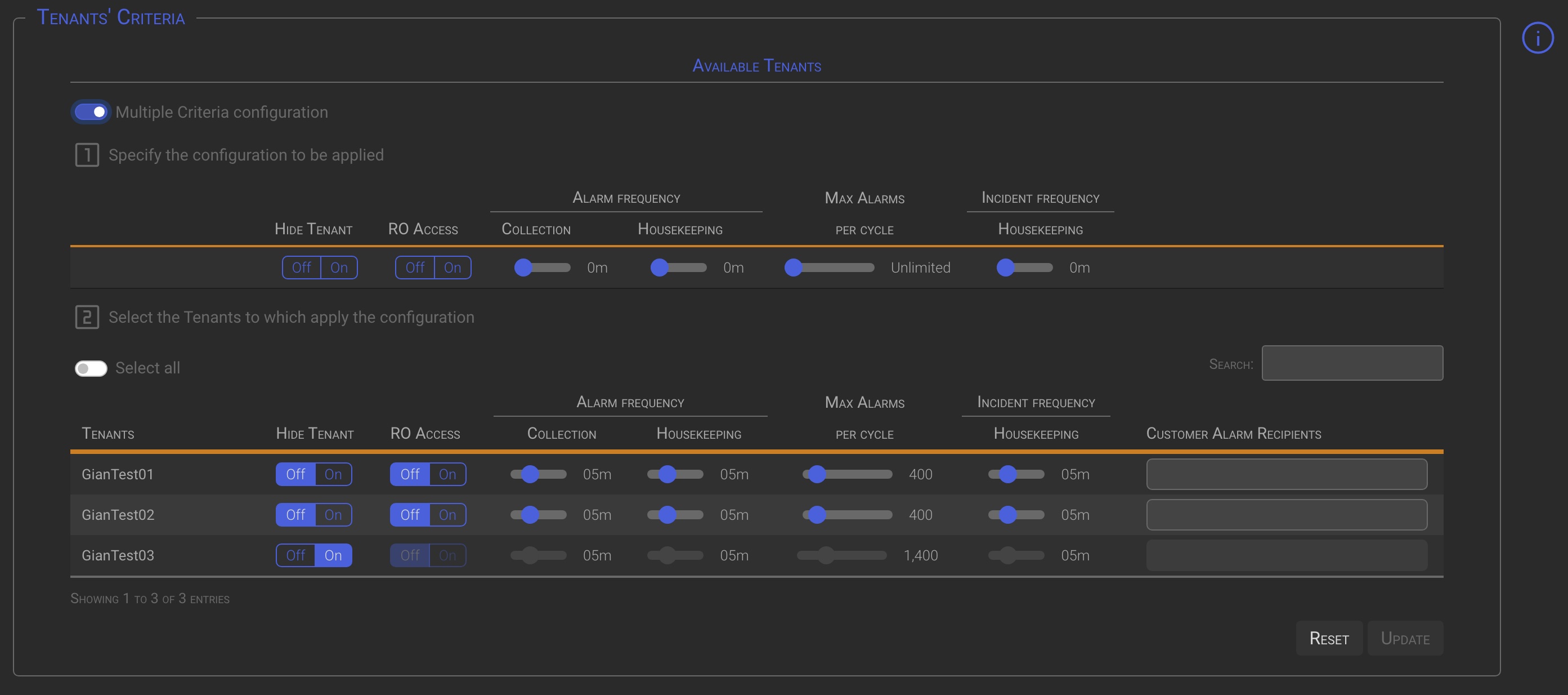Image resolution: width=1568 pixels, height=695 pixels.
Task: Switch GianTest03 Hide Tenant to Off
Action: click(296, 555)
